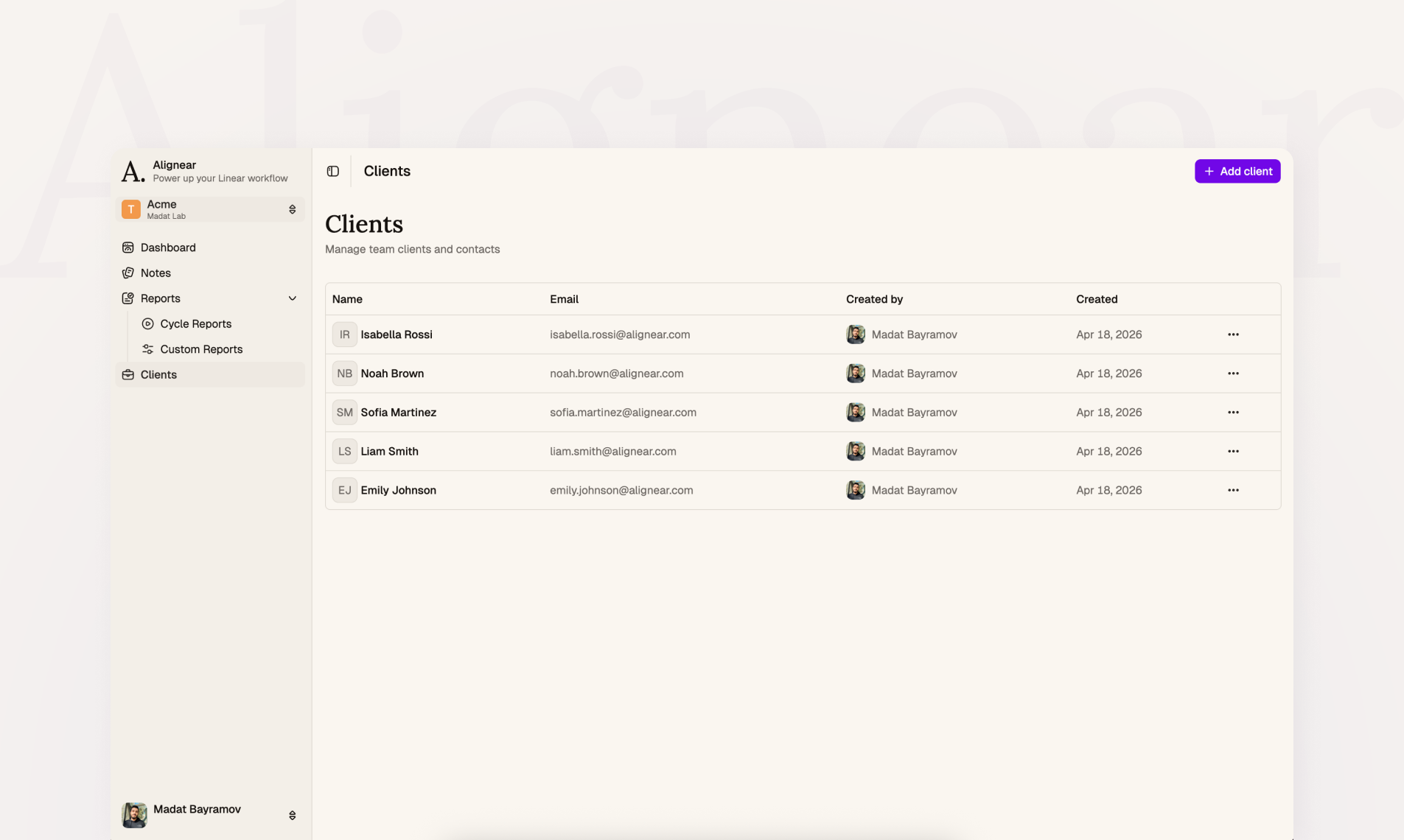The width and height of the screenshot is (1404, 840).
Task: Click the Name column header
Action: click(x=347, y=299)
